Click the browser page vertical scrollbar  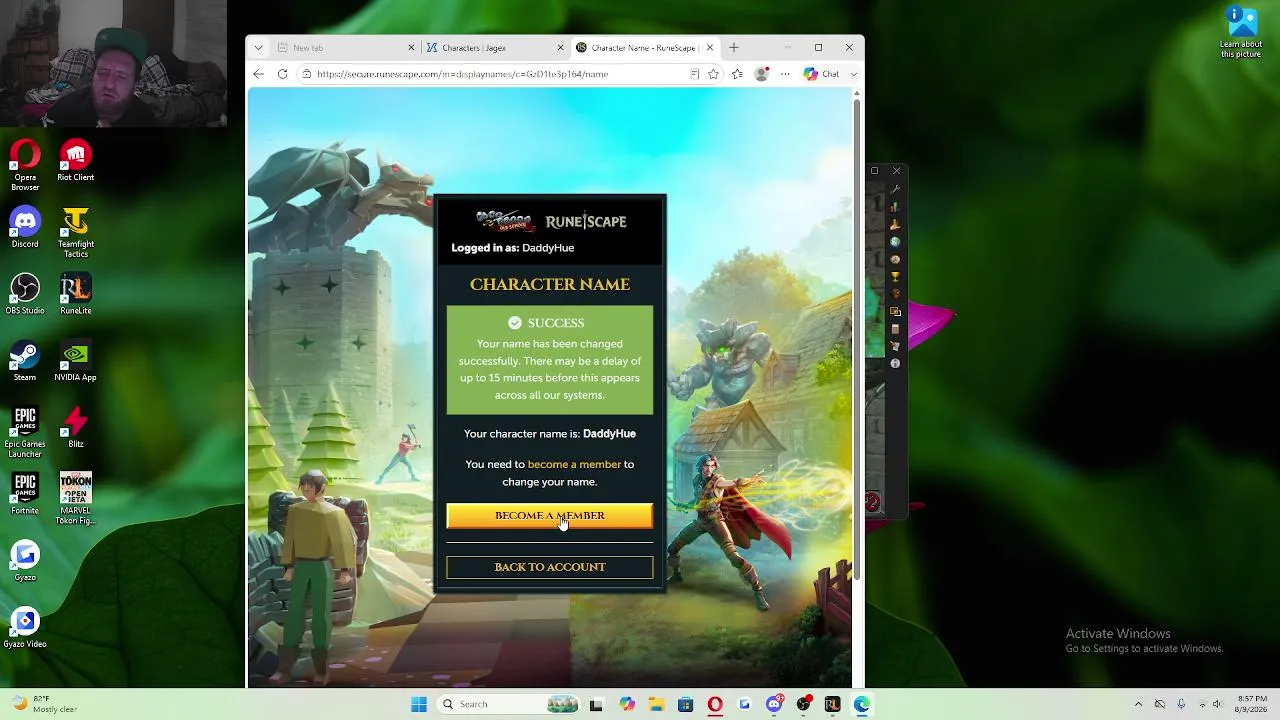[856, 340]
